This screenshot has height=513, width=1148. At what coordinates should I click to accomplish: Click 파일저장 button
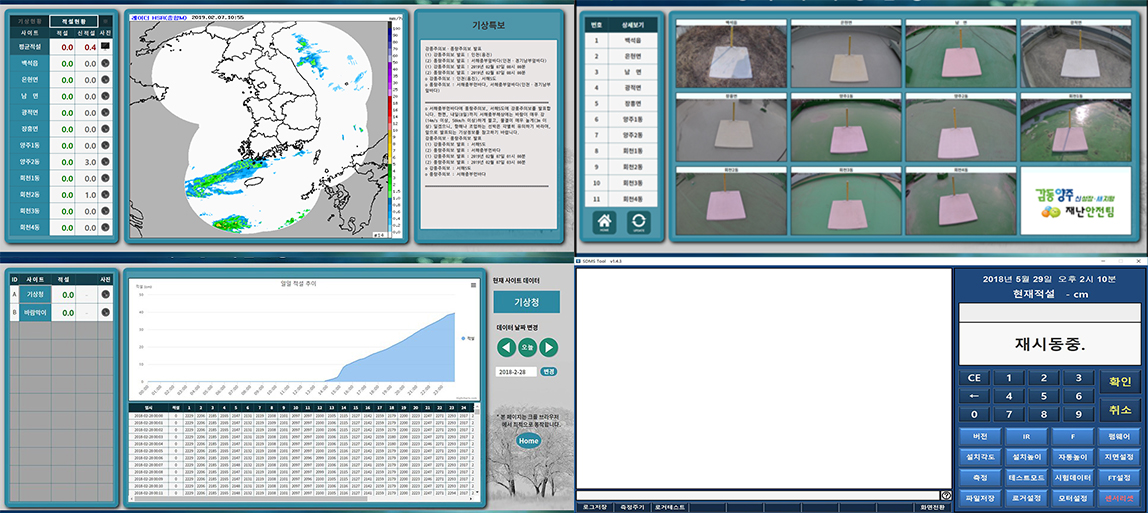coord(980,498)
